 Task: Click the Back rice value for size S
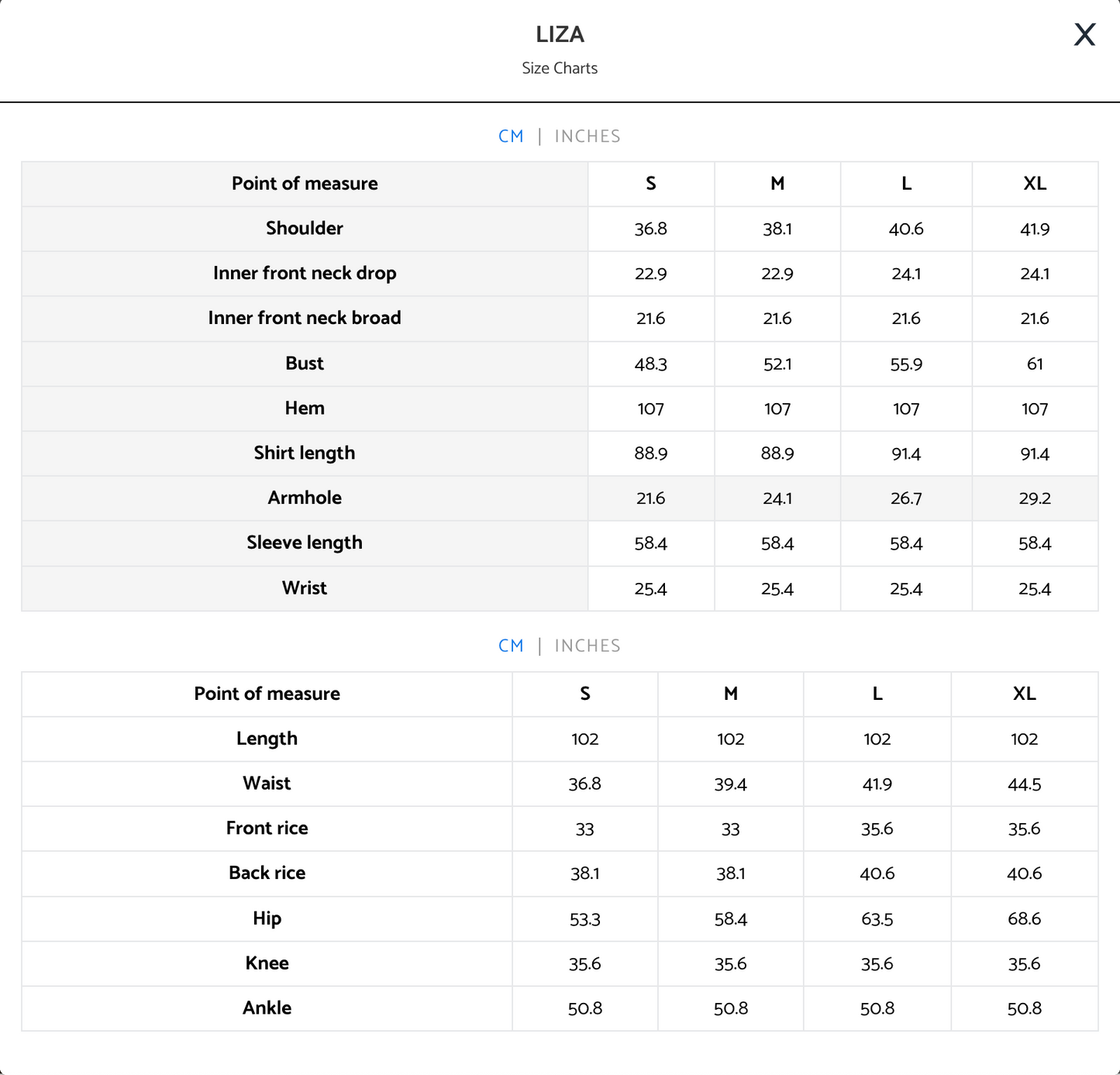(584, 874)
